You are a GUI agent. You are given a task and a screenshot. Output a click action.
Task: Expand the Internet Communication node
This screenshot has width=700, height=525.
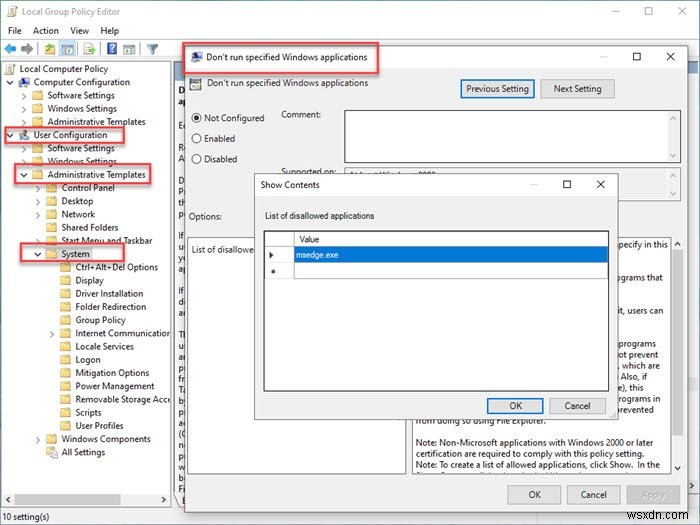pyautogui.click(x=52, y=334)
